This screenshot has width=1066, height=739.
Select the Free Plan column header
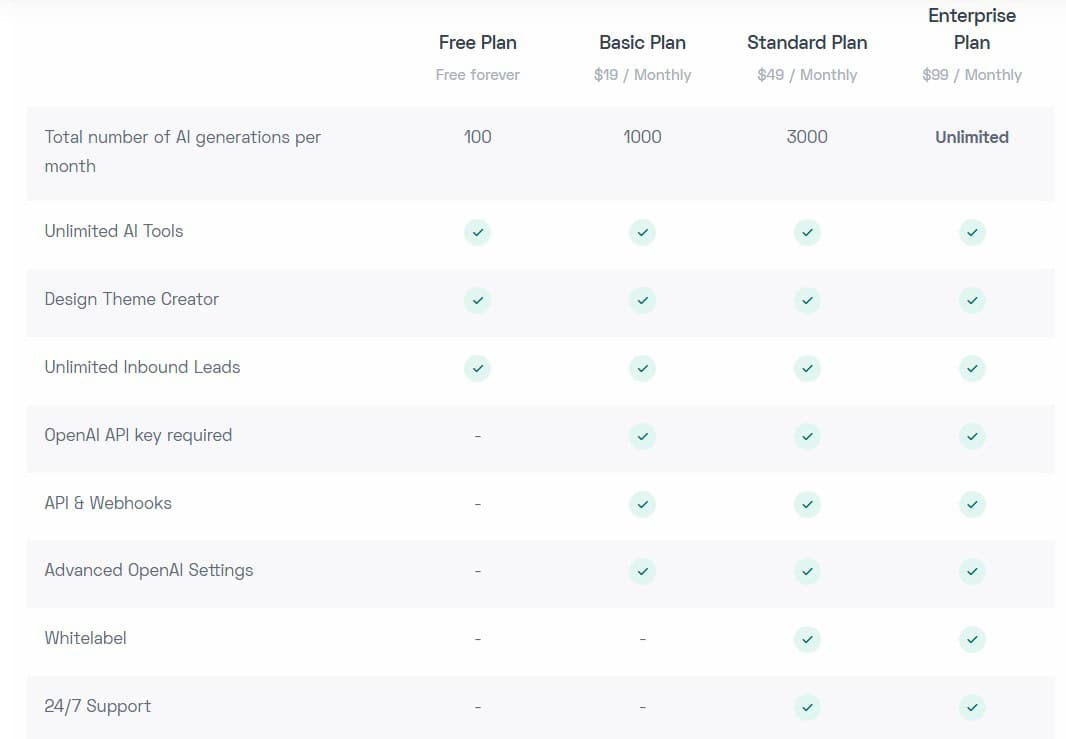(x=478, y=42)
